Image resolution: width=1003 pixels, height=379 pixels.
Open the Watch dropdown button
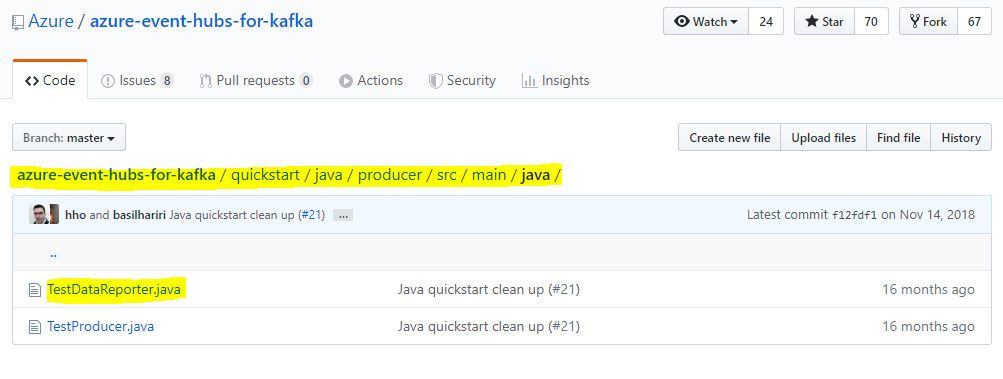(x=706, y=21)
